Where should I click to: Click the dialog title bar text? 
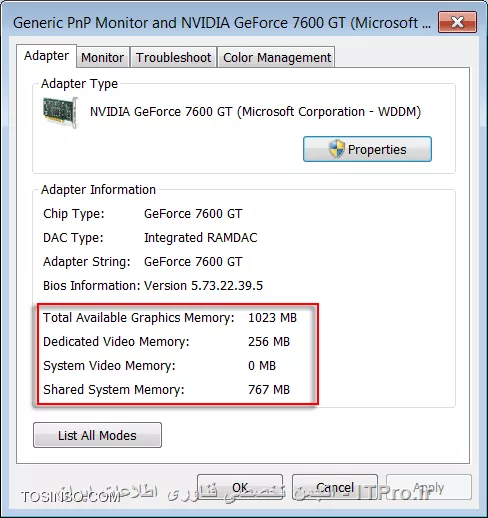[222, 23]
